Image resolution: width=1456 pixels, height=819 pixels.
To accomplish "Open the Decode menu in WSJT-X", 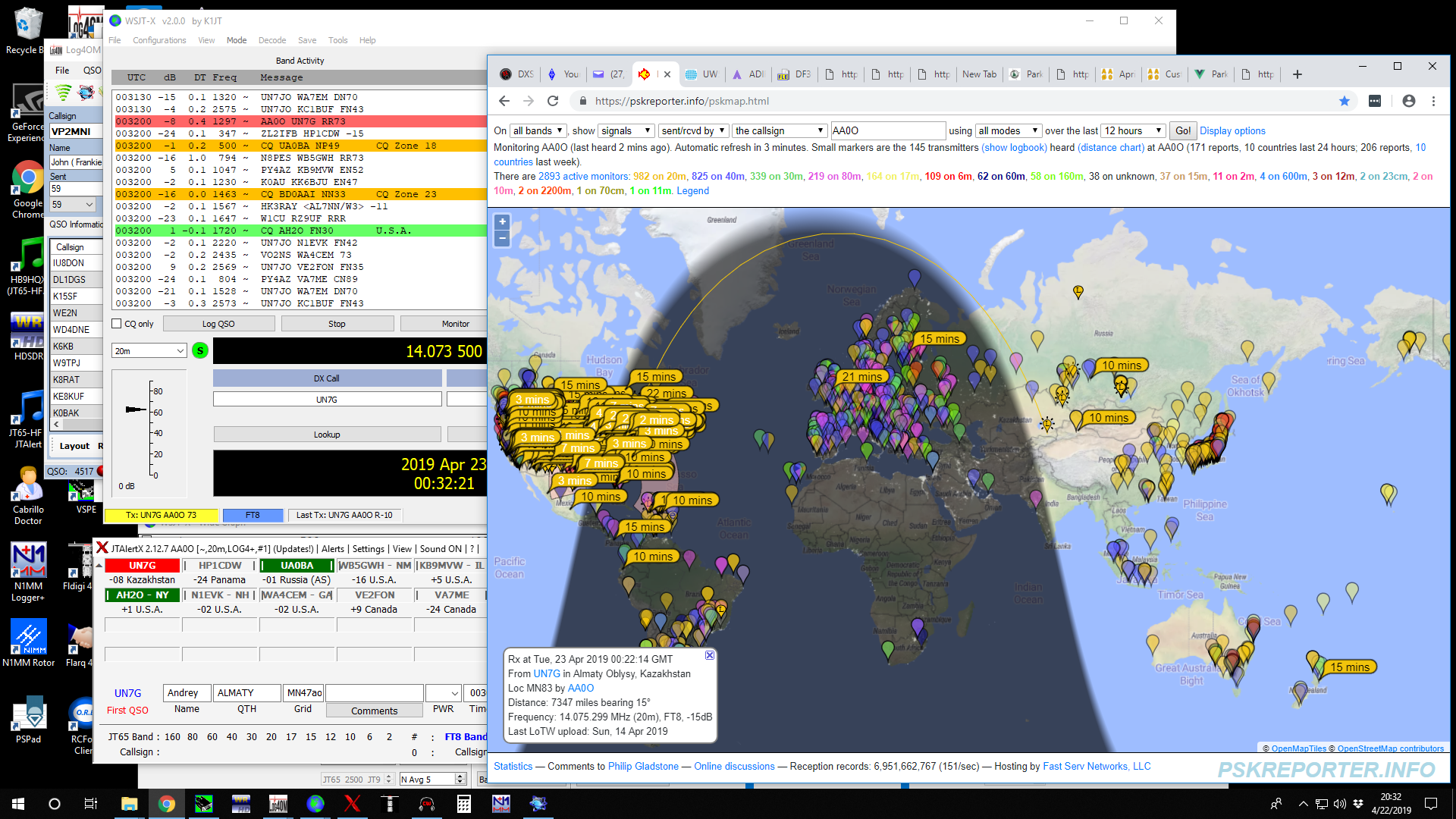I will coord(272,40).
